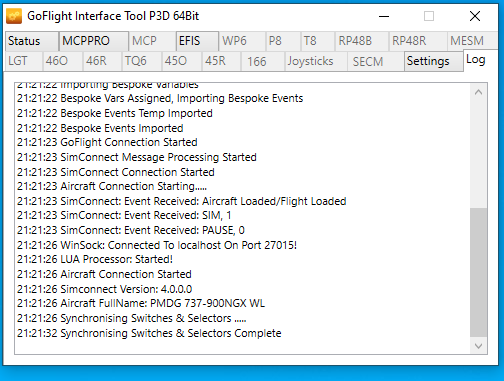The height and width of the screenshot is (381, 504).
Task: Click the log scrollbar up arrow
Action: 478,92
